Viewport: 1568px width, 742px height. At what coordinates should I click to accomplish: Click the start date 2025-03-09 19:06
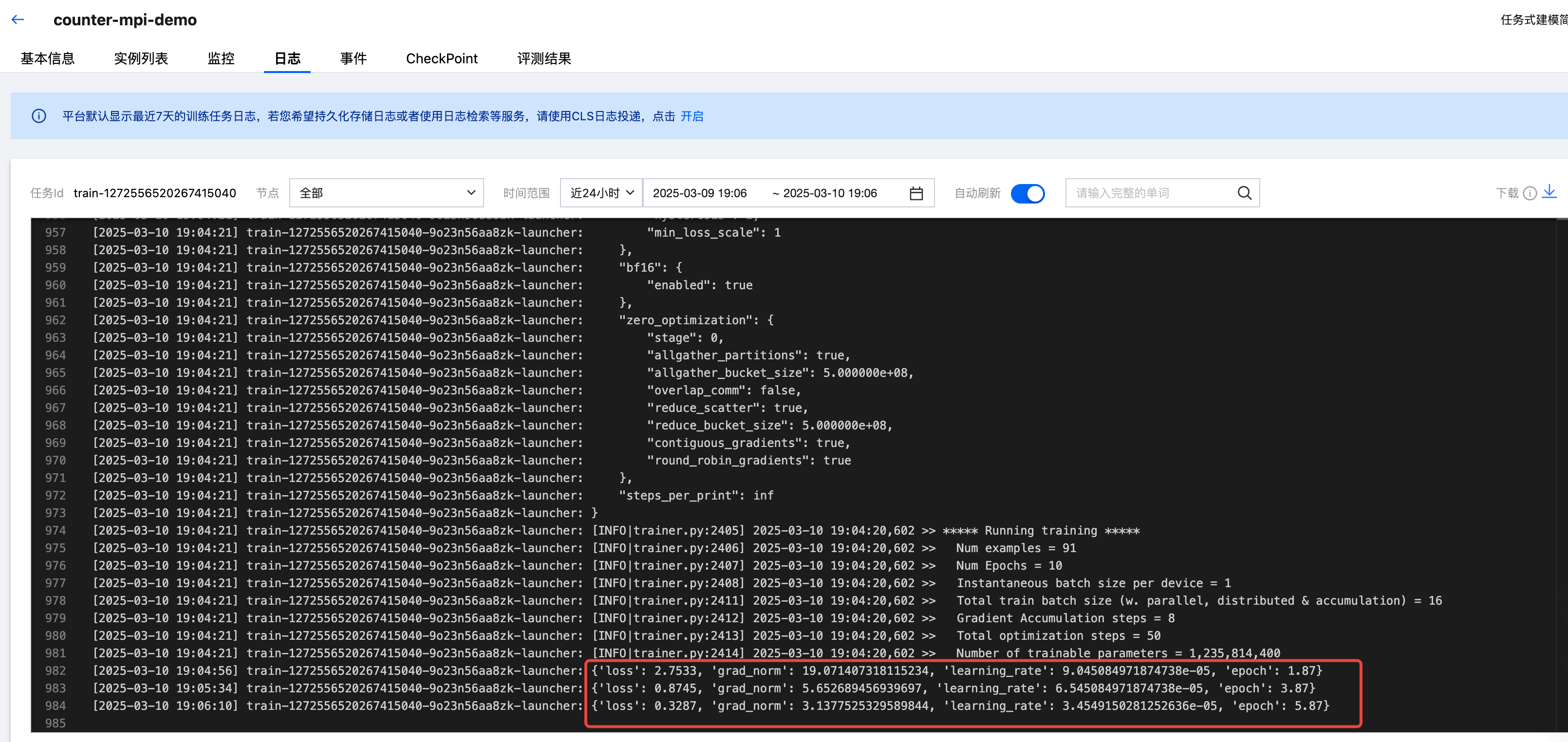coord(700,193)
